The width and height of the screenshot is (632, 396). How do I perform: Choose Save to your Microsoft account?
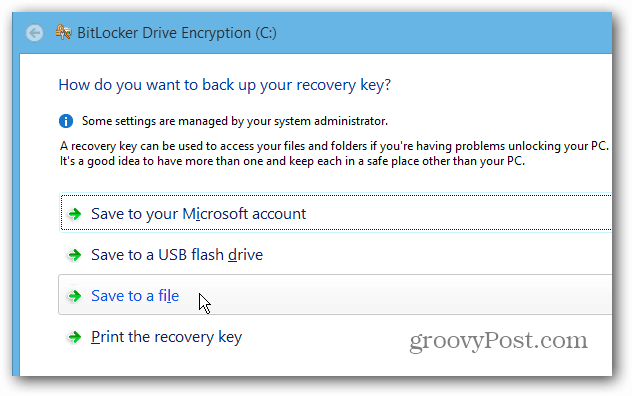(x=198, y=214)
